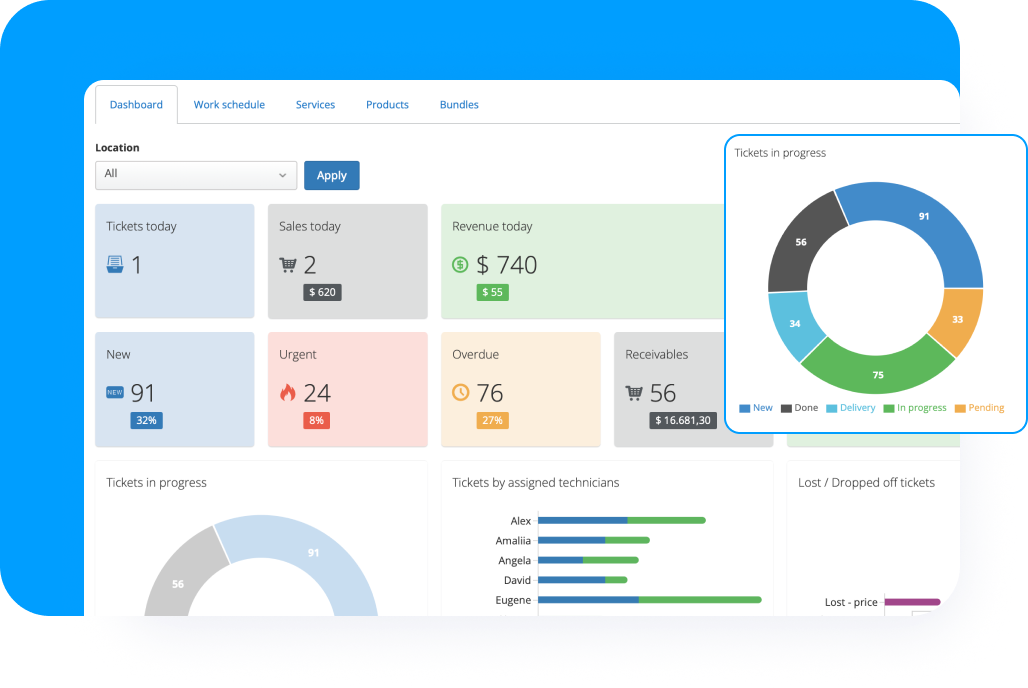Select the orange Pending color swatch in the legend
This screenshot has width=1028, height=688.
pyautogui.click(x=960, y=407)
